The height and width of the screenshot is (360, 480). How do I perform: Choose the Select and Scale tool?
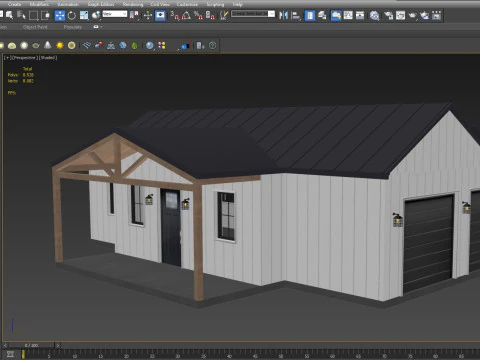point(84,15)
